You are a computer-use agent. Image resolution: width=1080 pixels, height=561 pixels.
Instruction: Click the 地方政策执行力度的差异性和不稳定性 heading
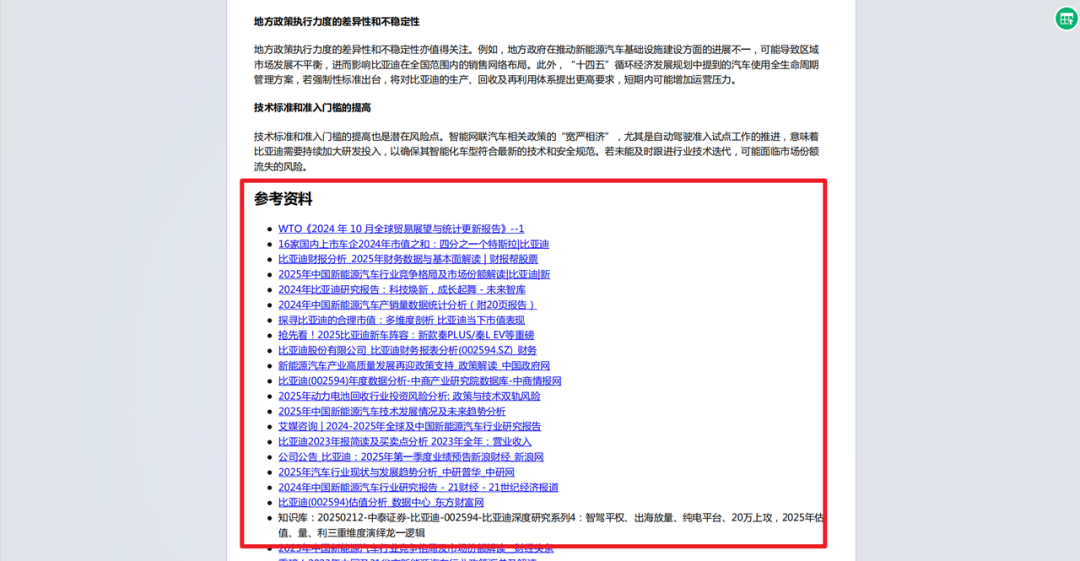point(336,21)
